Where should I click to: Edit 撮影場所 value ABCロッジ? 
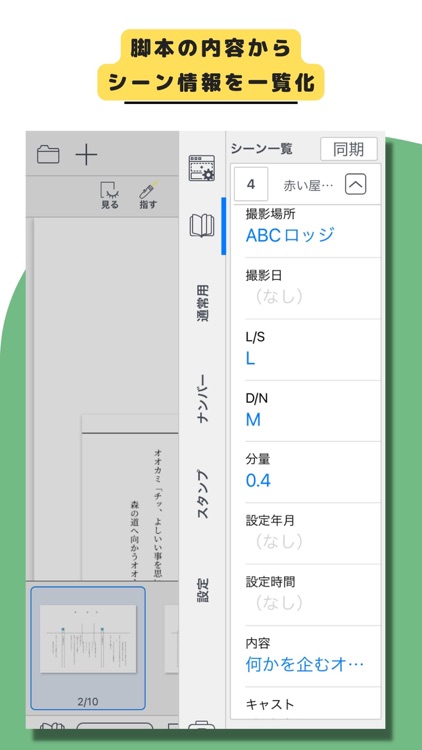pyautogui.click(x=290, y=235)
